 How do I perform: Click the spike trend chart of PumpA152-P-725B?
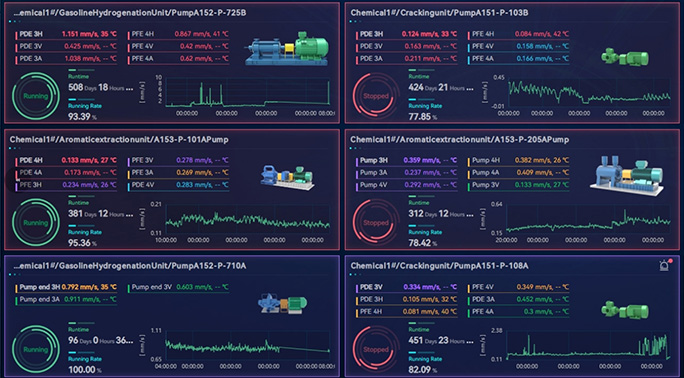[x=248, y=92]
